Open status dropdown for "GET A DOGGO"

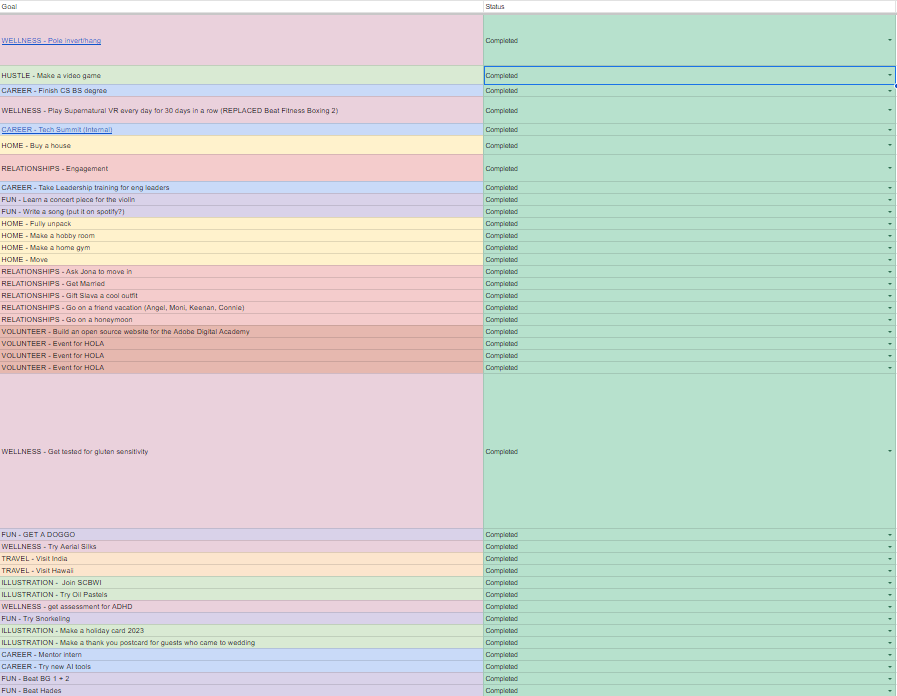(889, 535)
